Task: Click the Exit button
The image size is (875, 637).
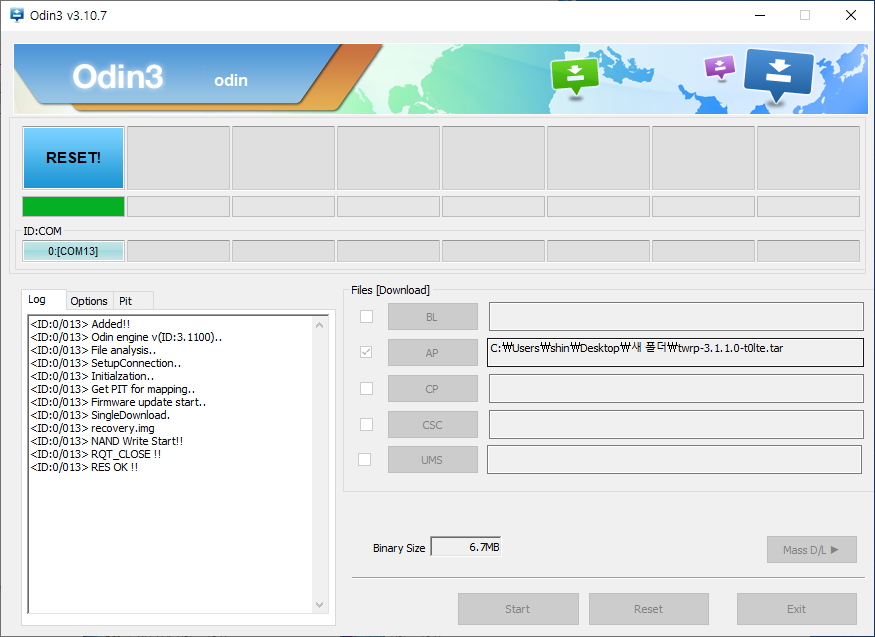Action: (796, 609)
